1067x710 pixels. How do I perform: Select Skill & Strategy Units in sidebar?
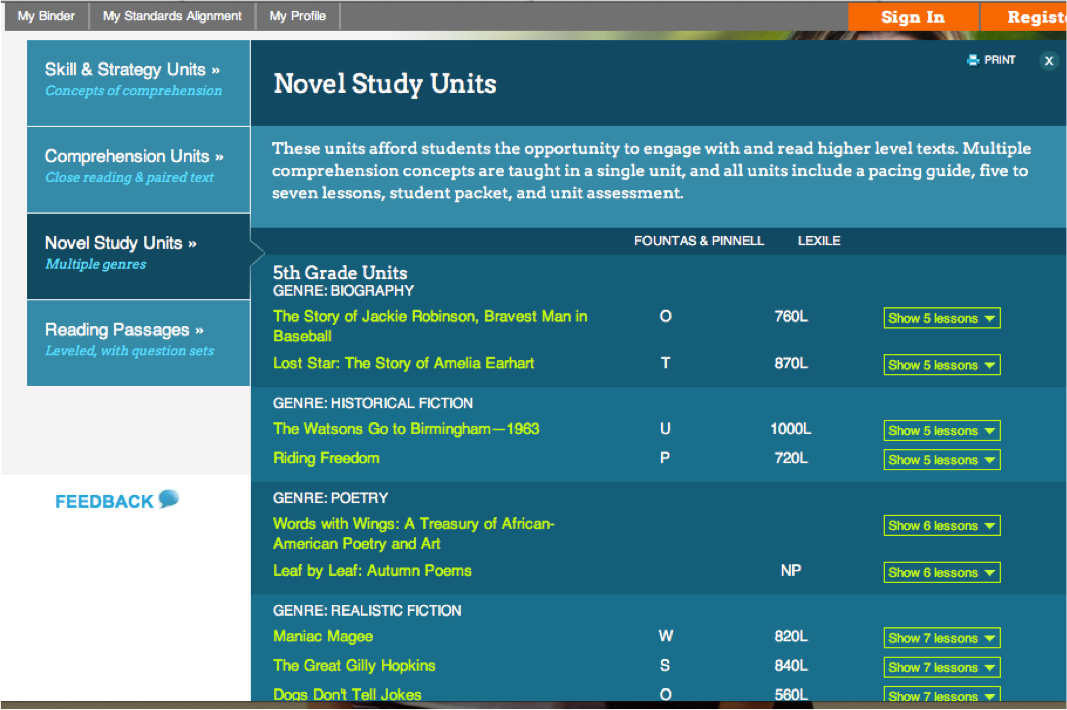coord(138,83)
